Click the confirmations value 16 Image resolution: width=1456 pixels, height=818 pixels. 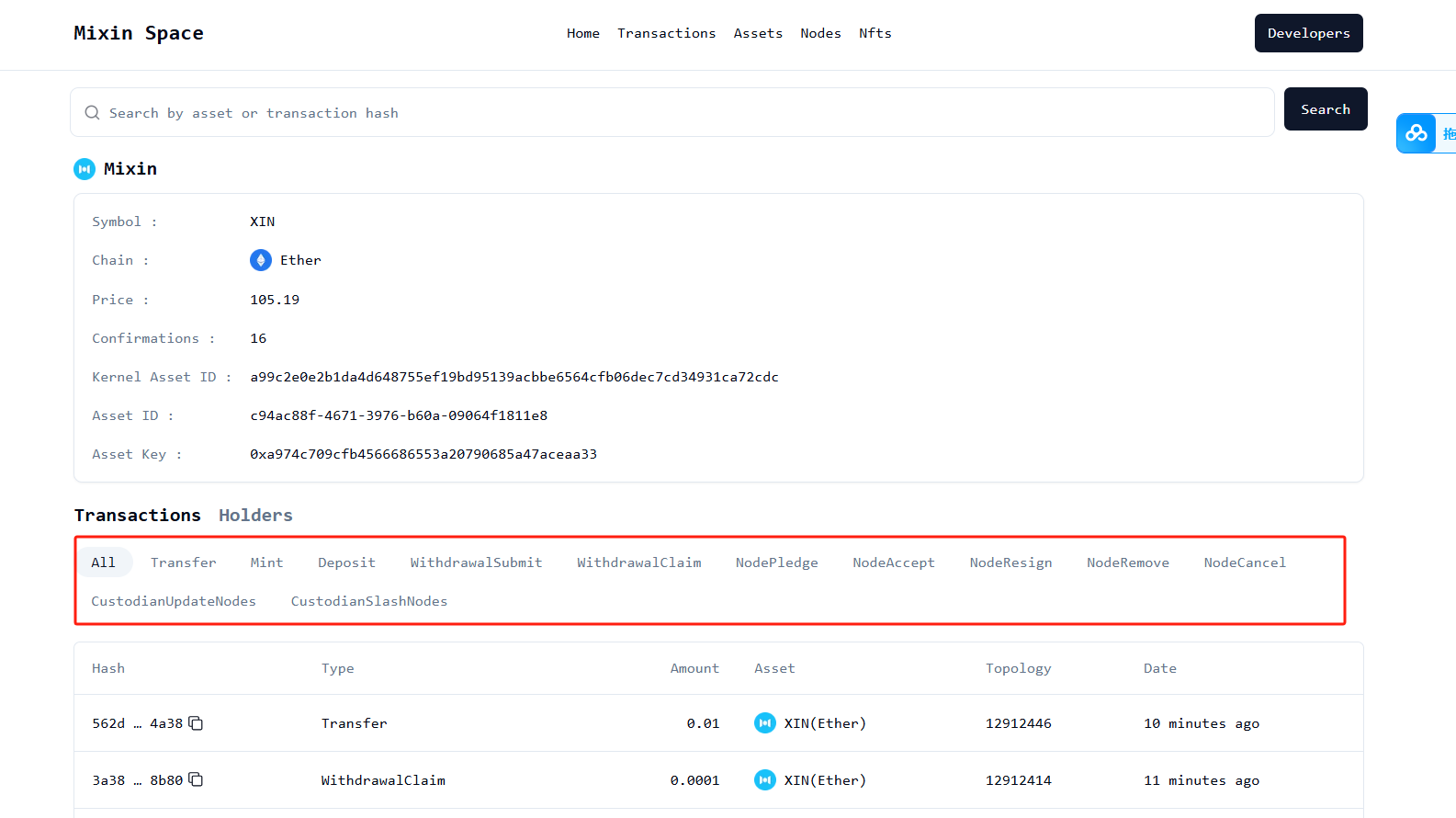258,338
